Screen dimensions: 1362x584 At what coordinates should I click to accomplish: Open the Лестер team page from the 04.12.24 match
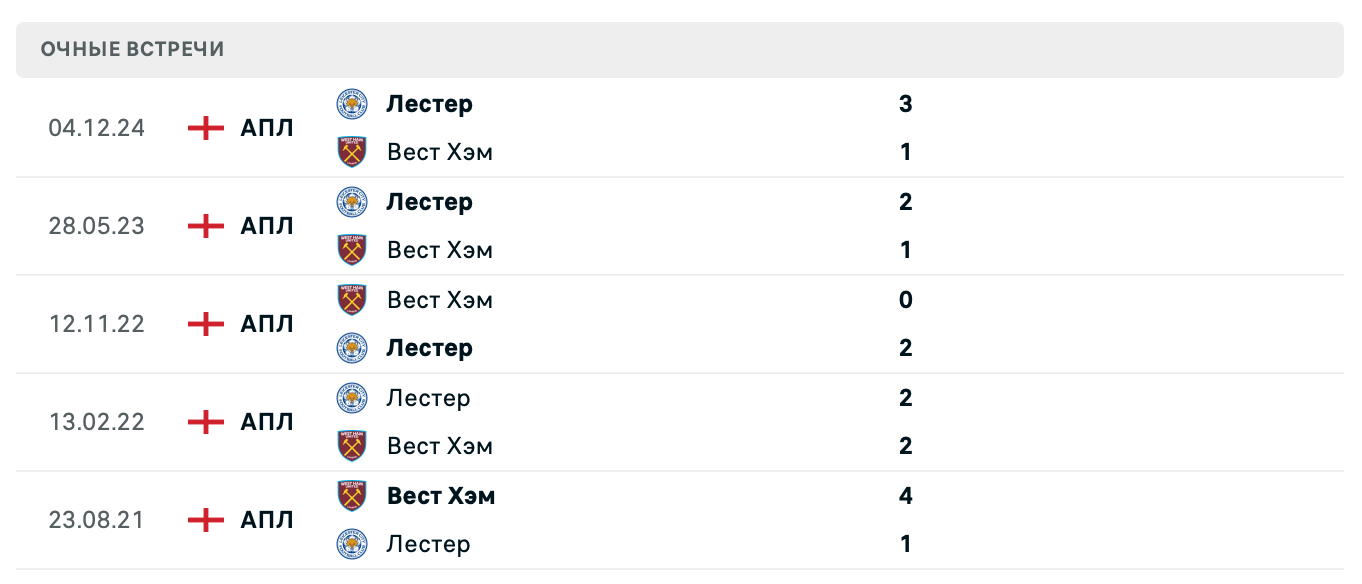430,104
